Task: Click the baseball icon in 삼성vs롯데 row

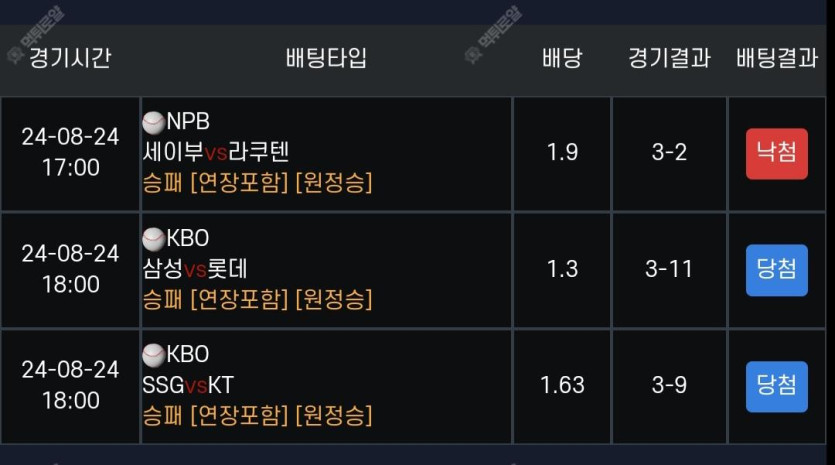Action: click(153, 239)
